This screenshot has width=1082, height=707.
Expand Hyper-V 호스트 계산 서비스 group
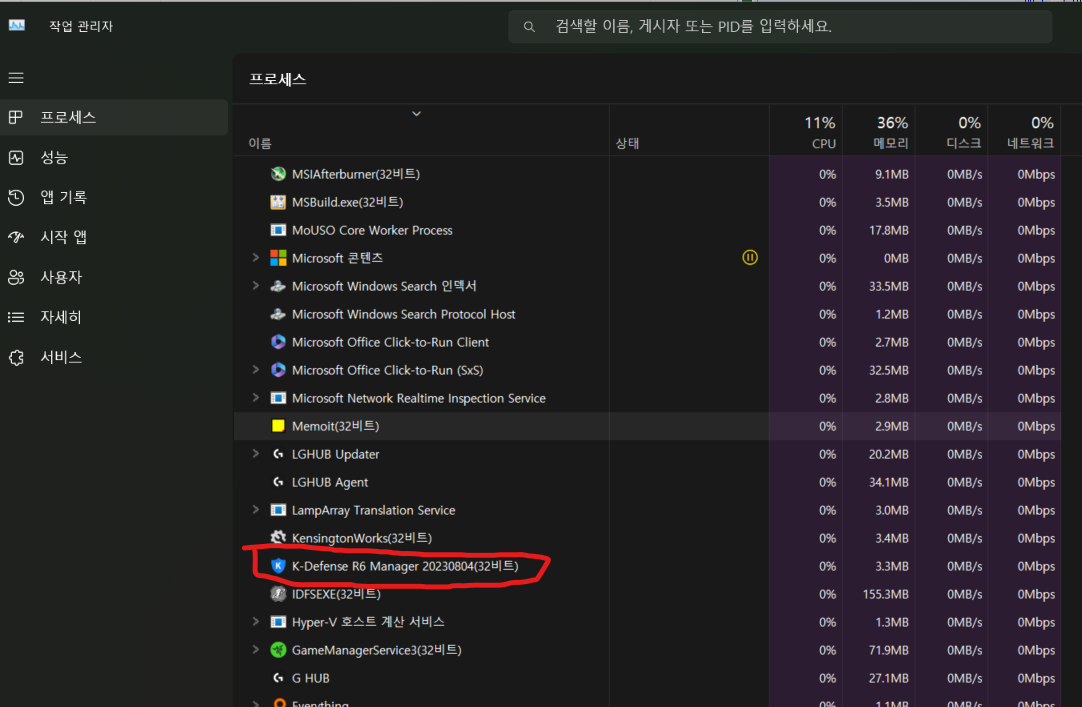coord(255,621)
